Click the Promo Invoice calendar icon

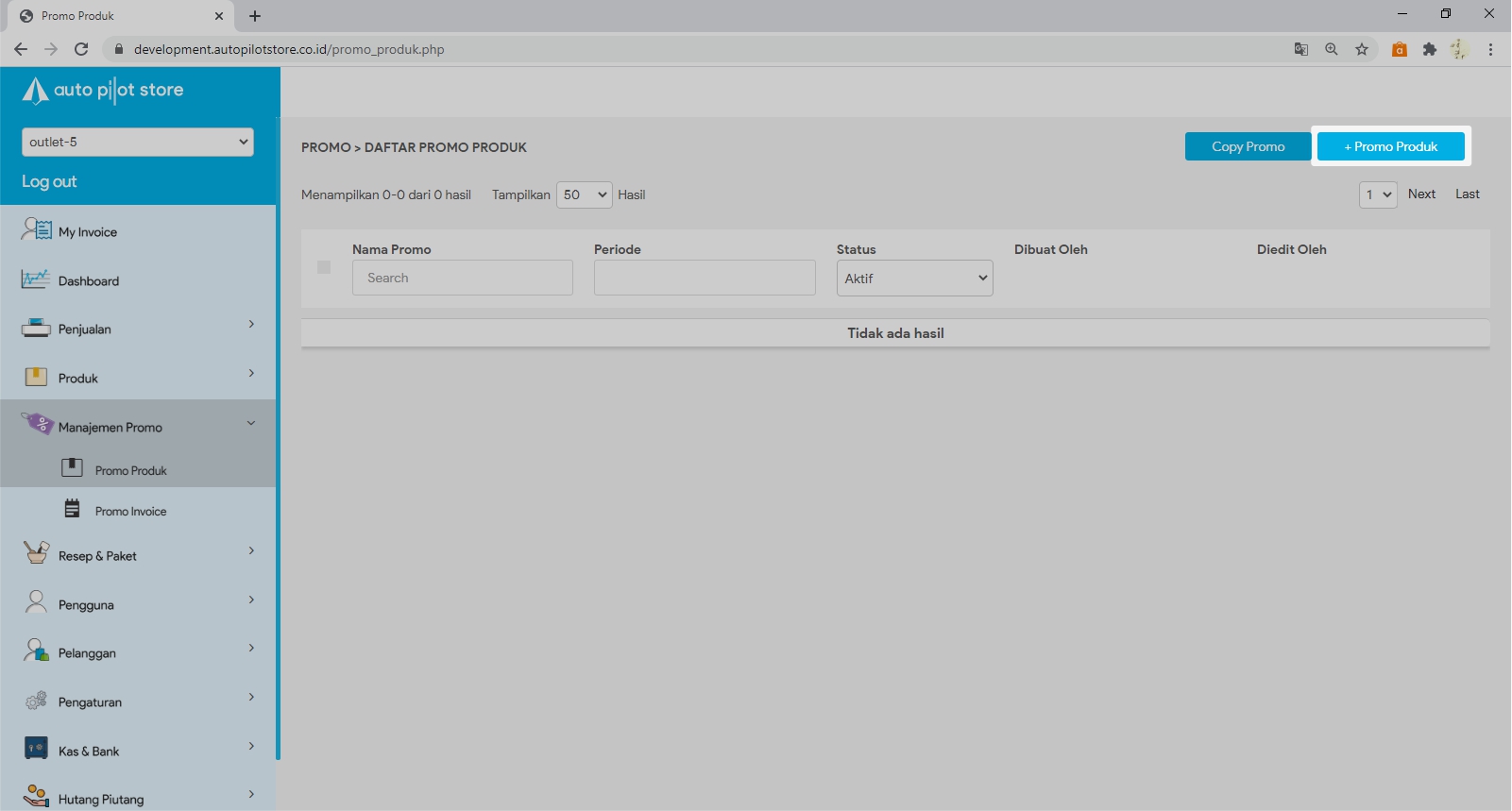pyautogui.click(x=72, y=509)
